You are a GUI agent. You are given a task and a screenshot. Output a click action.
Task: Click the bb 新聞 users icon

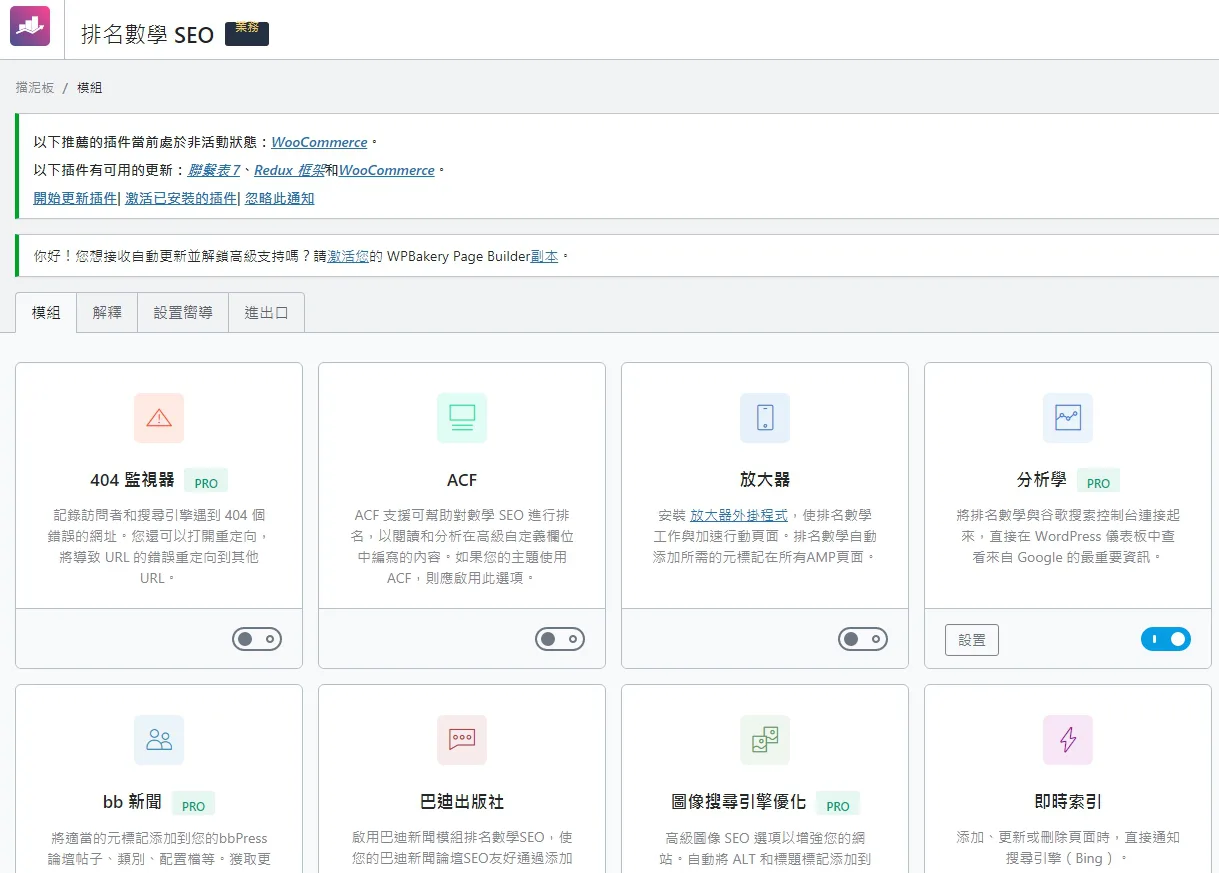click(159, 740)
